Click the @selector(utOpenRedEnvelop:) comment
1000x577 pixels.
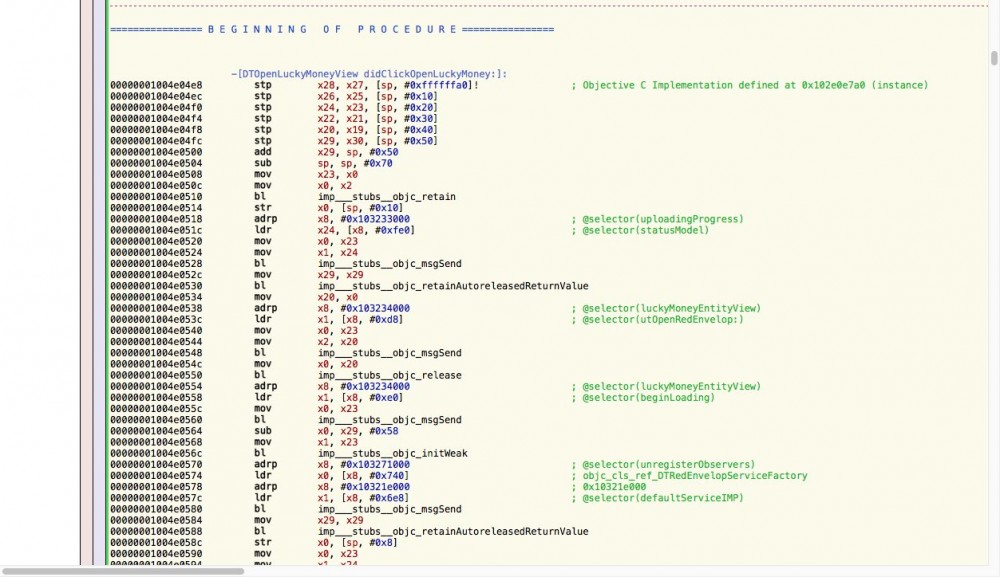(657, 319)
